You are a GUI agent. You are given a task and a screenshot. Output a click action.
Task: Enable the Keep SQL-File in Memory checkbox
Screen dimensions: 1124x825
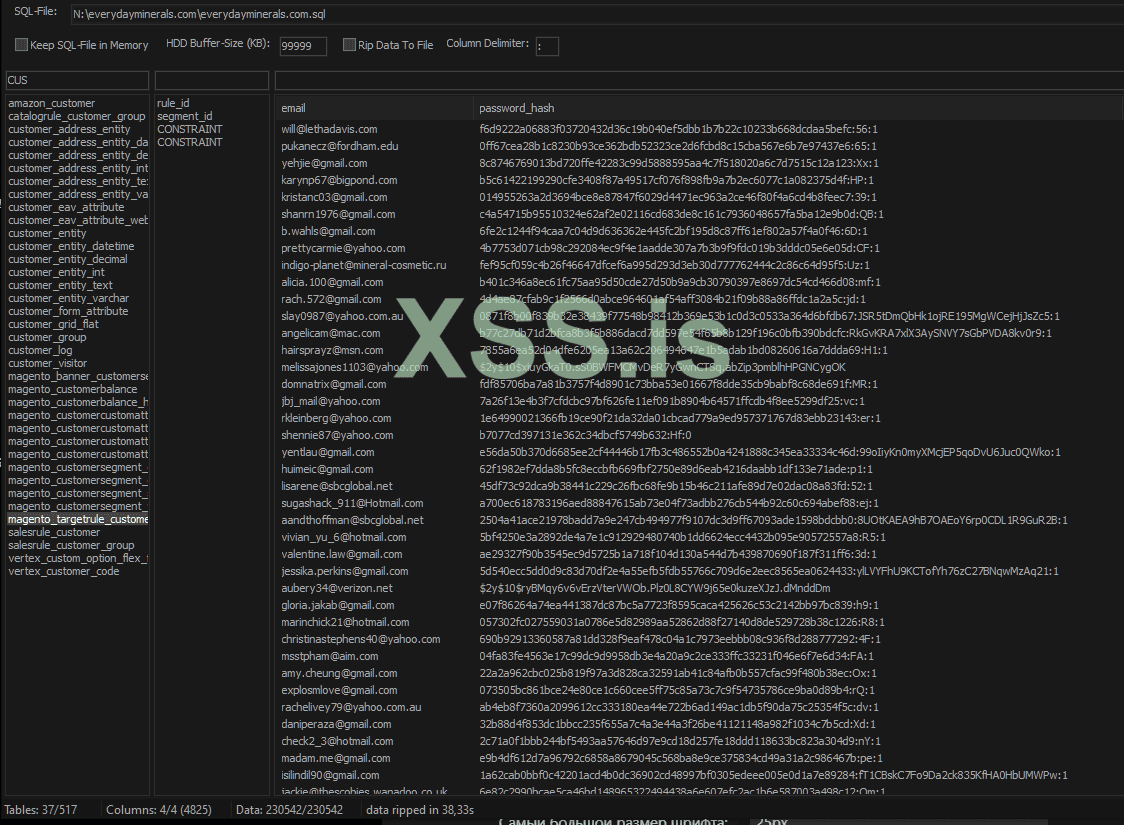coord(20,44)
